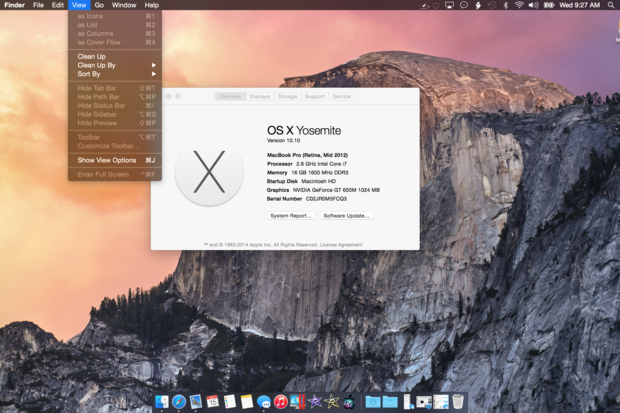Click the speech bubble menu bar icon
The width and height of the screenshot is (620, 413).
tap(464, 5)
